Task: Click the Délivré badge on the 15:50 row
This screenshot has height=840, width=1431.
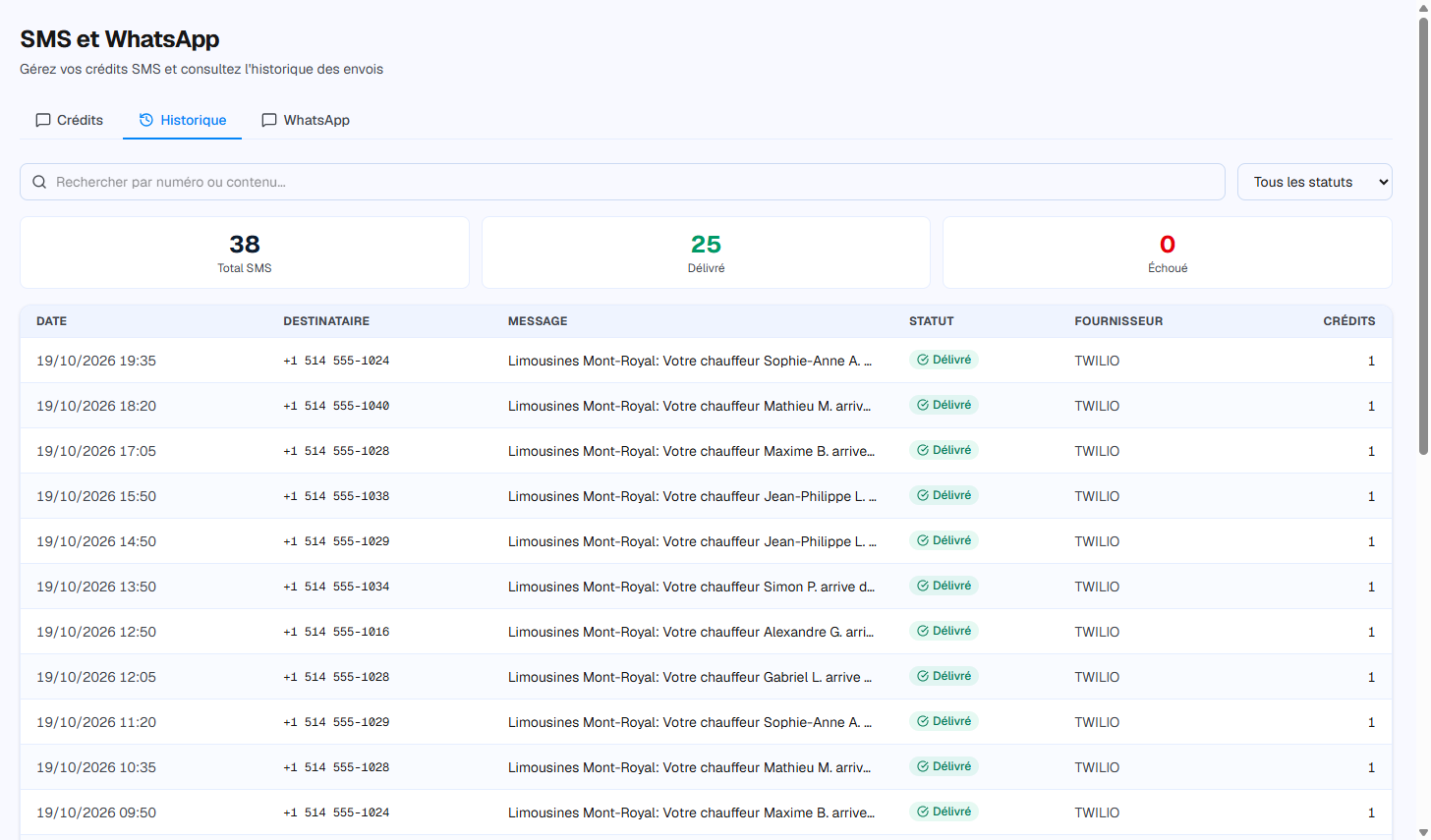Action: pos(944,495)
